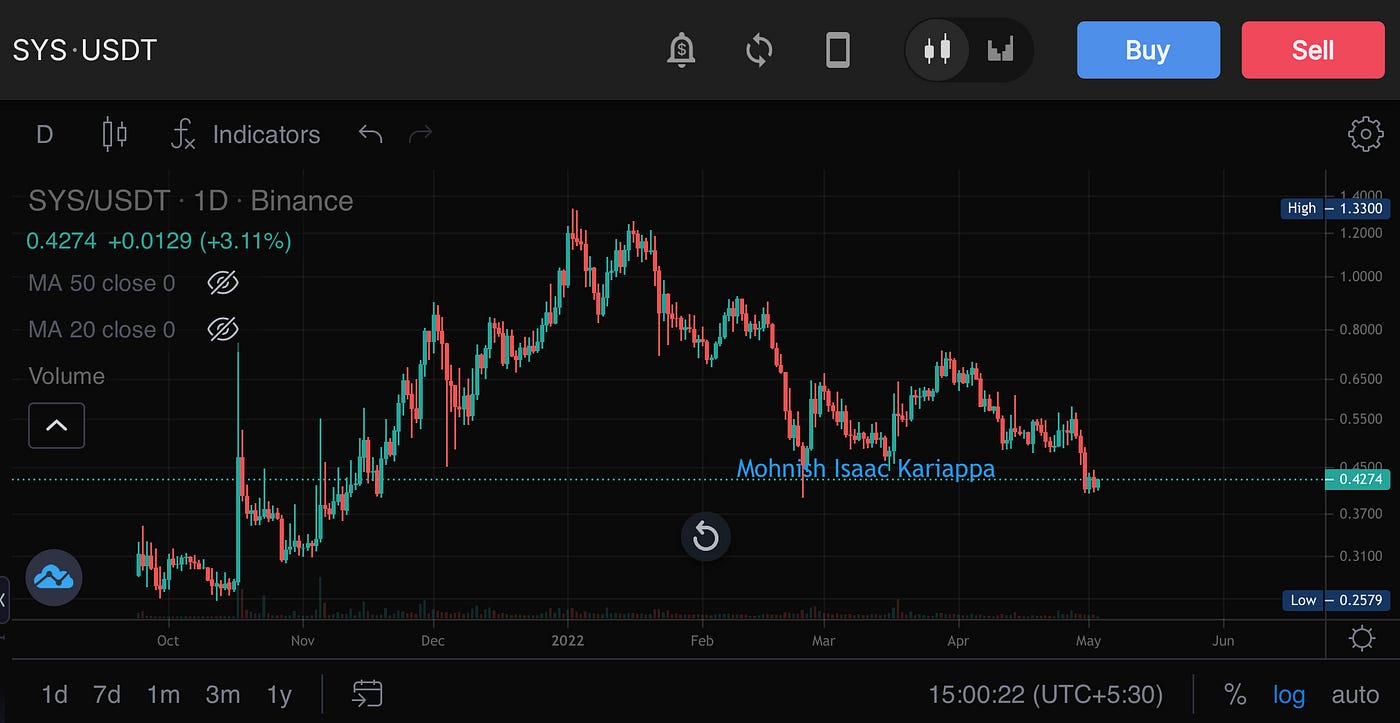Open the D timeframe interval selector
Viewport: 1400px width, 723px height.
click(44, 135)
